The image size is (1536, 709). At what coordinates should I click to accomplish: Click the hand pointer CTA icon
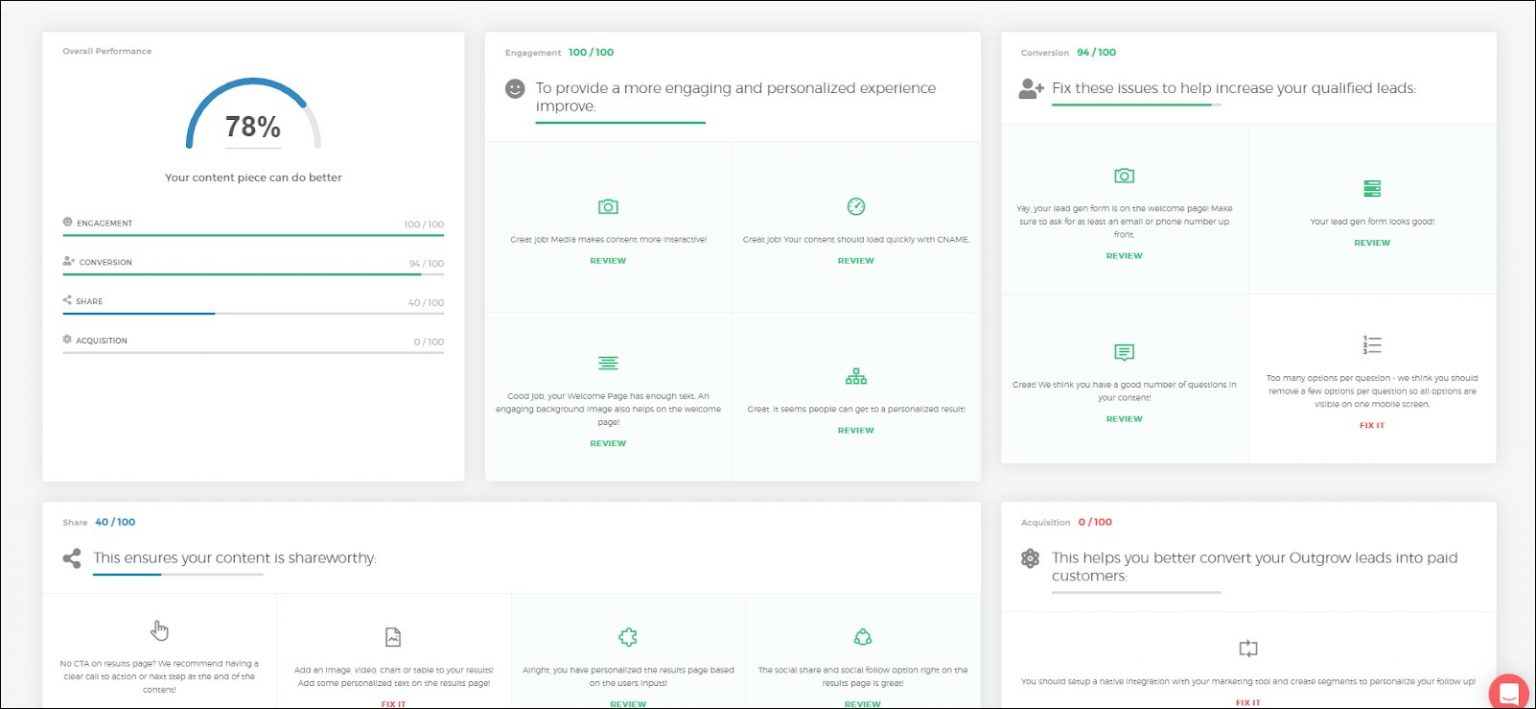[160, 630]
